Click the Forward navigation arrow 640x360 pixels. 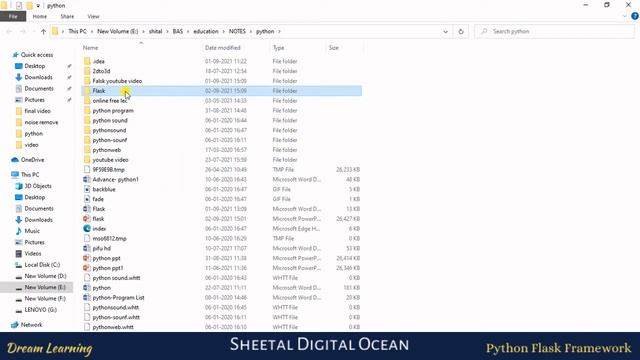(x=23, y=31)
